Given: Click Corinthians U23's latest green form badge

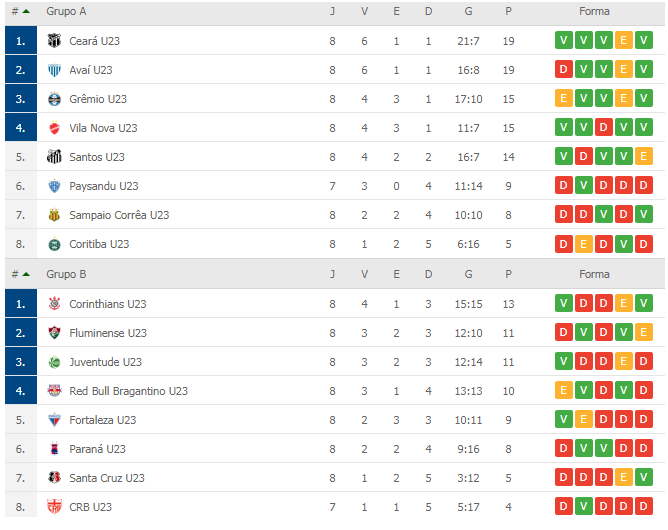Looking at the screenshot, I should (x=564, y=304).
